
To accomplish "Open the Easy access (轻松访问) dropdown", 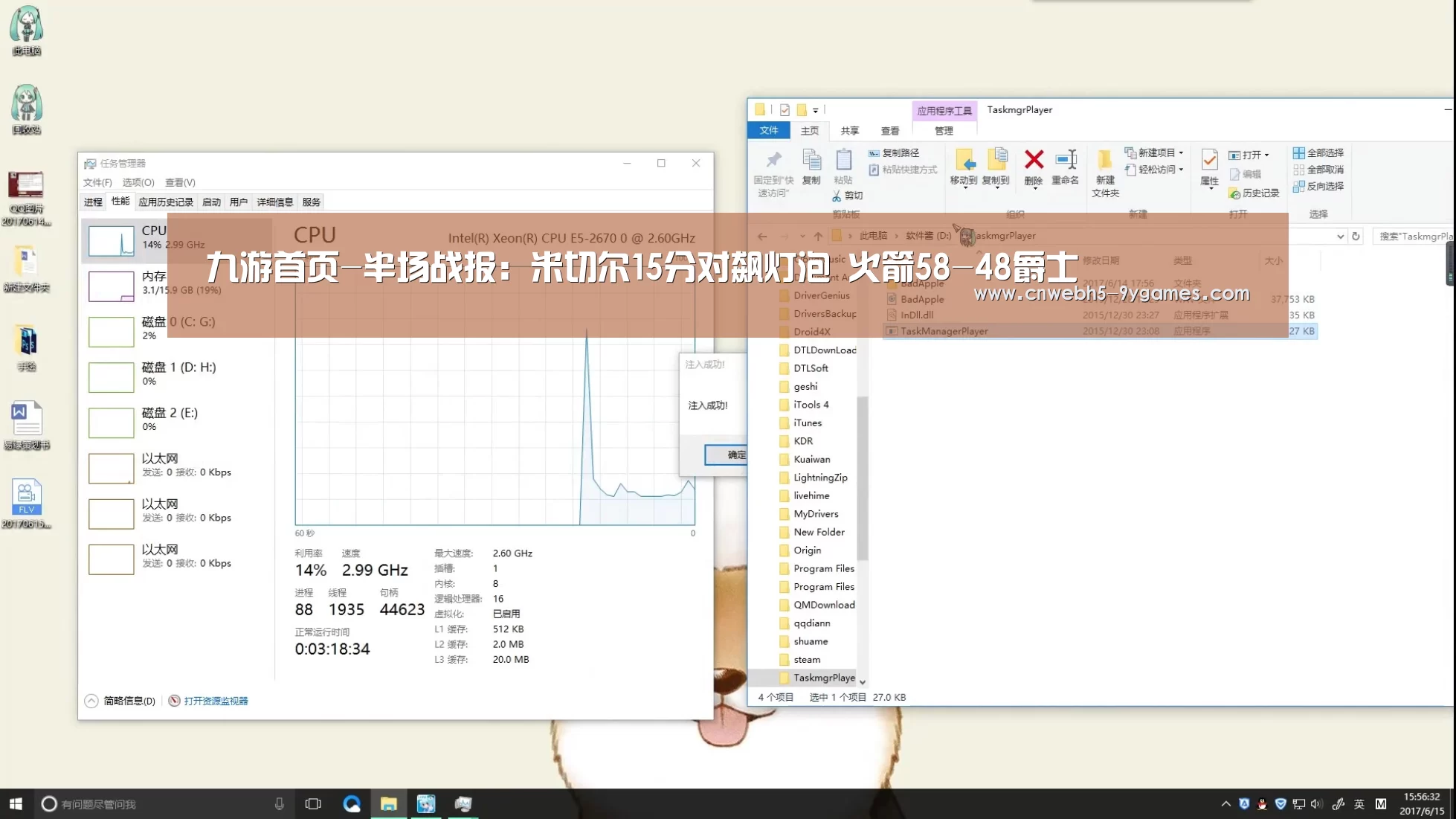I will pyautogui.click(x=1154, y=170).
